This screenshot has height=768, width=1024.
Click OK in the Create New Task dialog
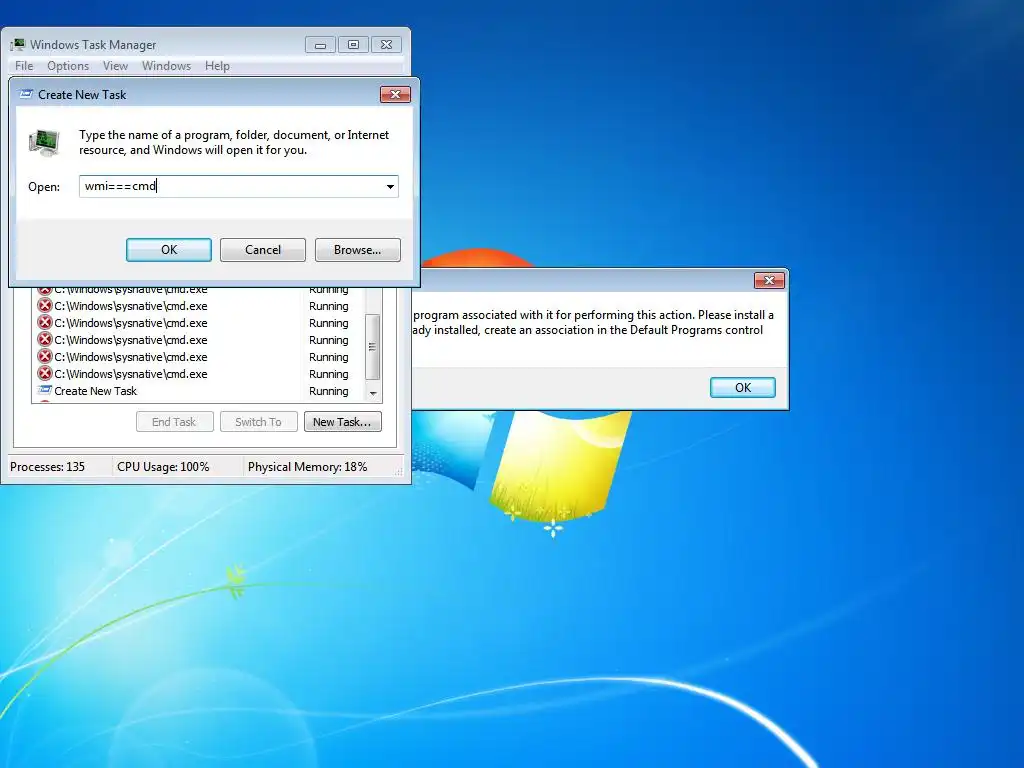[168, 250]
